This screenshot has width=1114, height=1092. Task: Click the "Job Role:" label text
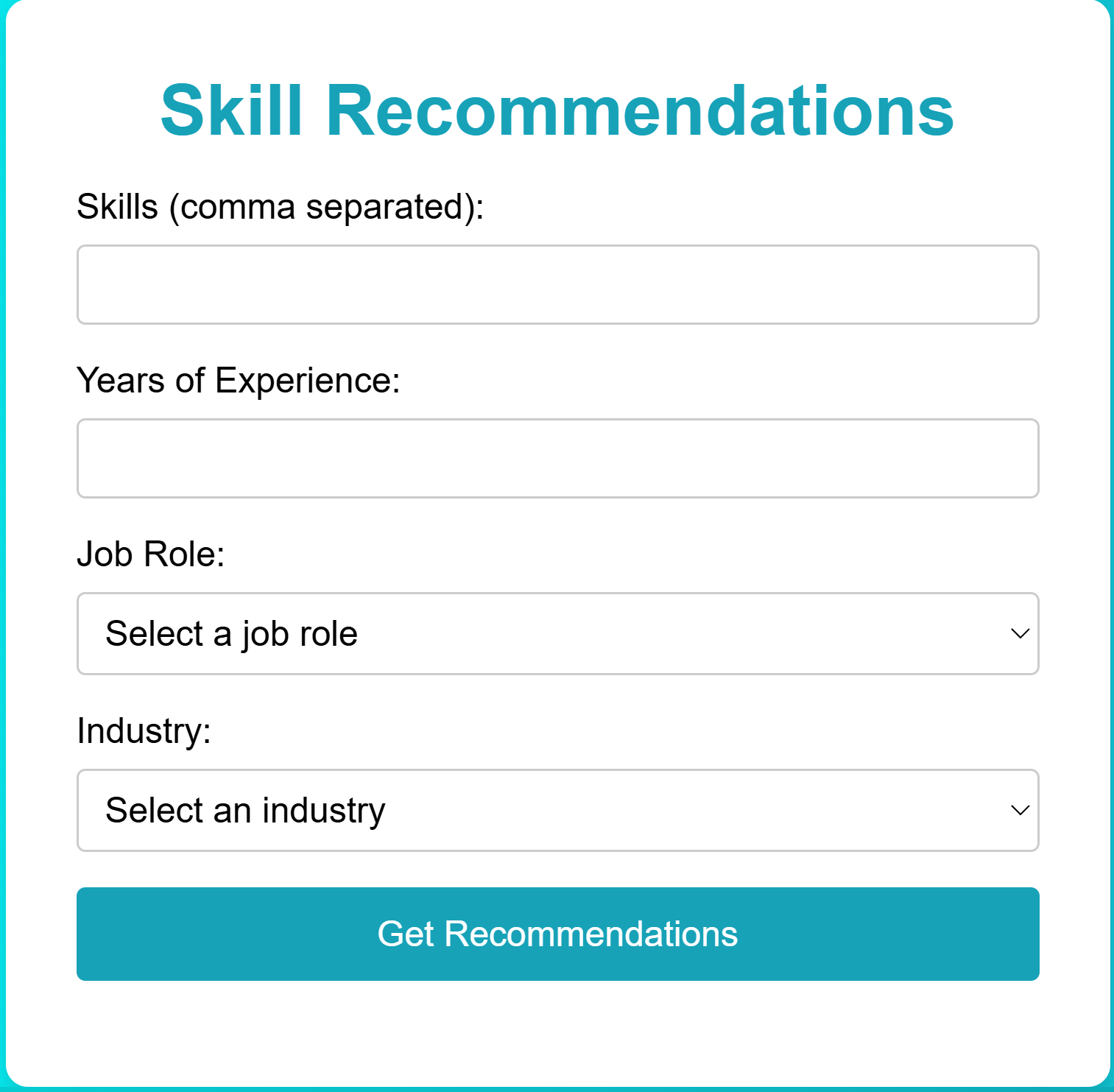click(151, 554)
